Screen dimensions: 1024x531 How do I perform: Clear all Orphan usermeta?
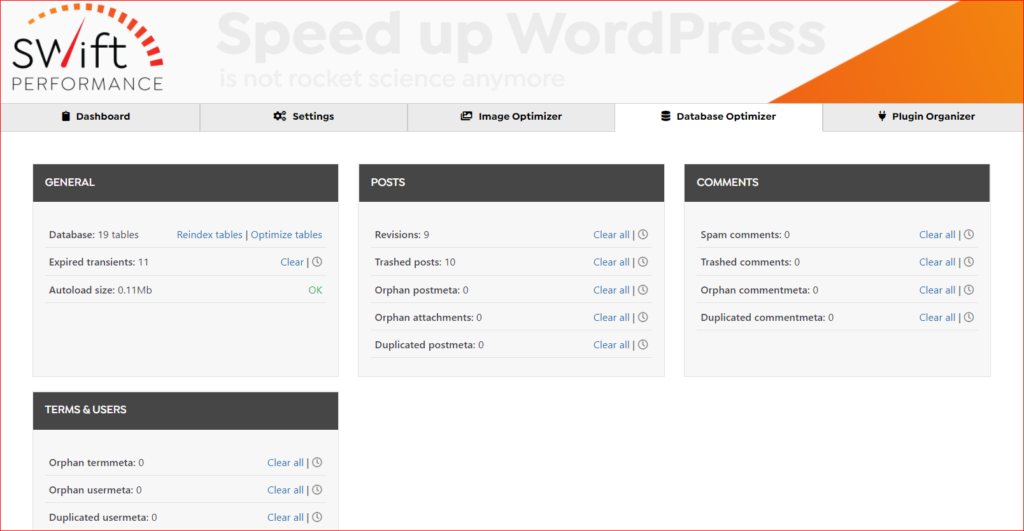coord(285,490)
